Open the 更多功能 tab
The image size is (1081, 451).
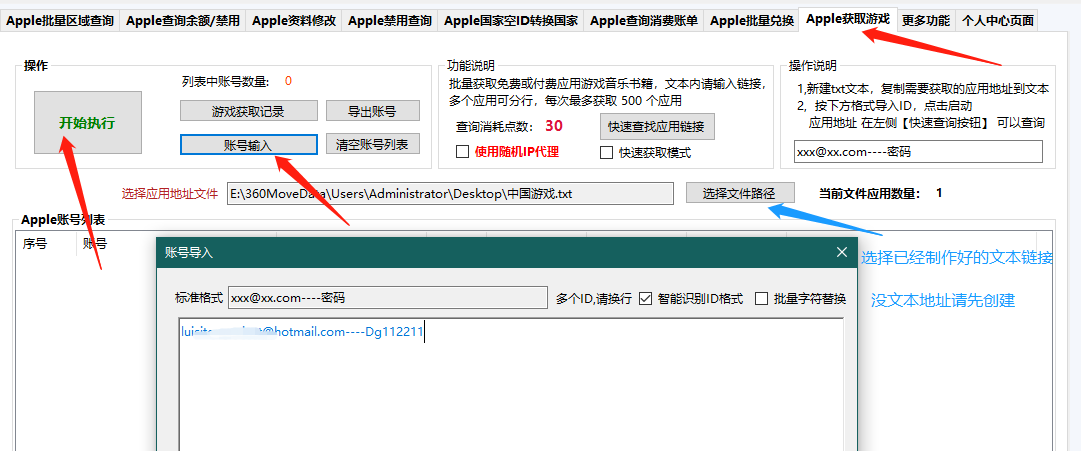(926, 21)
